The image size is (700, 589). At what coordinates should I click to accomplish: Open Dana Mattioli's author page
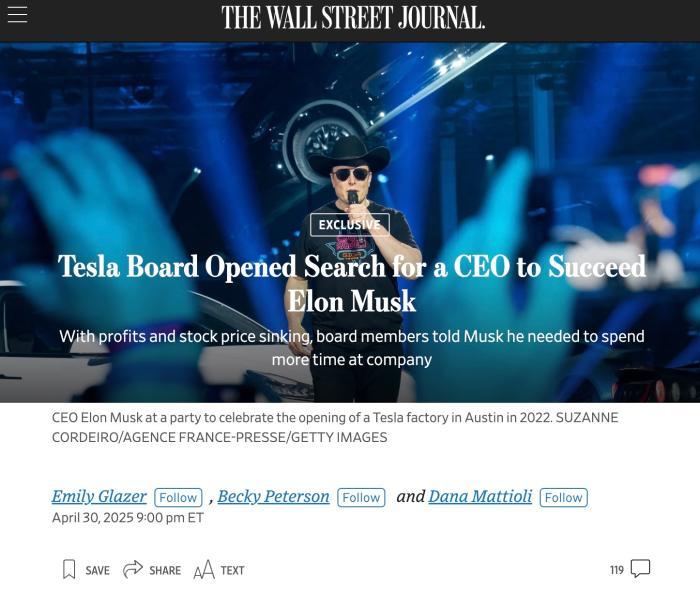(x=480, y=496)
